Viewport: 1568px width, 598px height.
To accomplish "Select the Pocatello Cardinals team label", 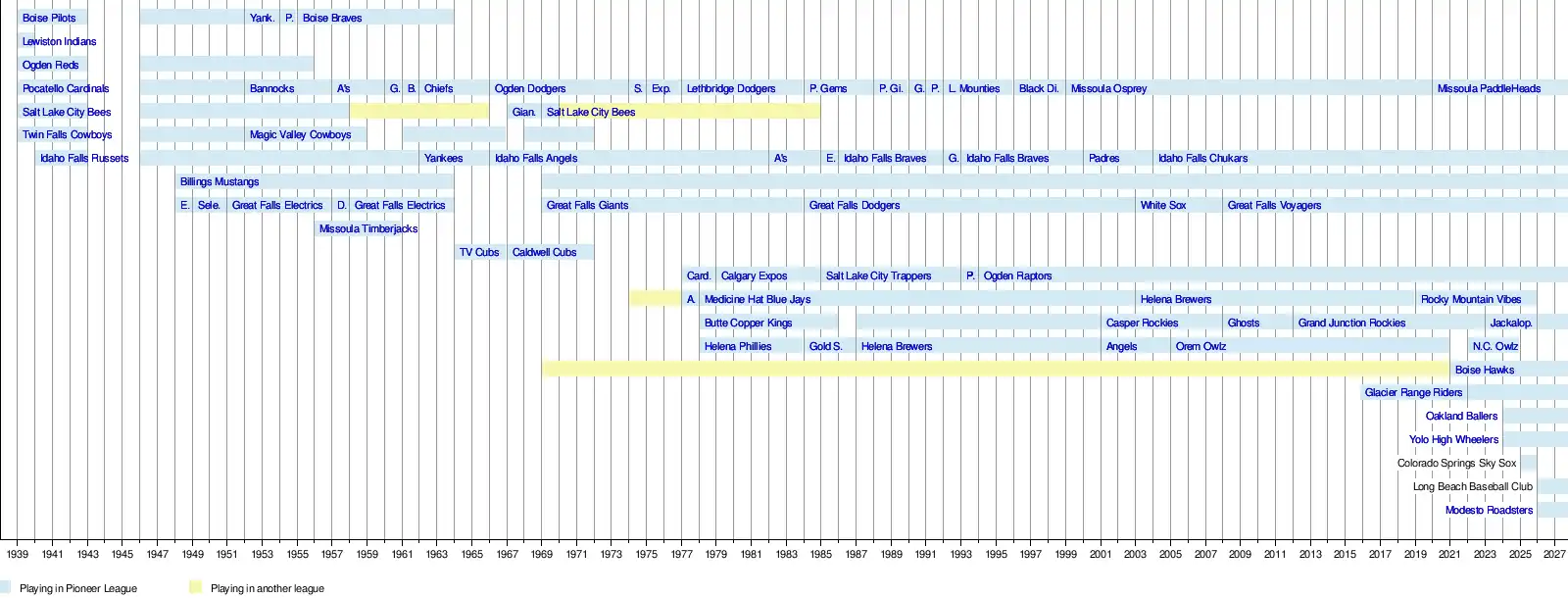I will pos(66,89).
